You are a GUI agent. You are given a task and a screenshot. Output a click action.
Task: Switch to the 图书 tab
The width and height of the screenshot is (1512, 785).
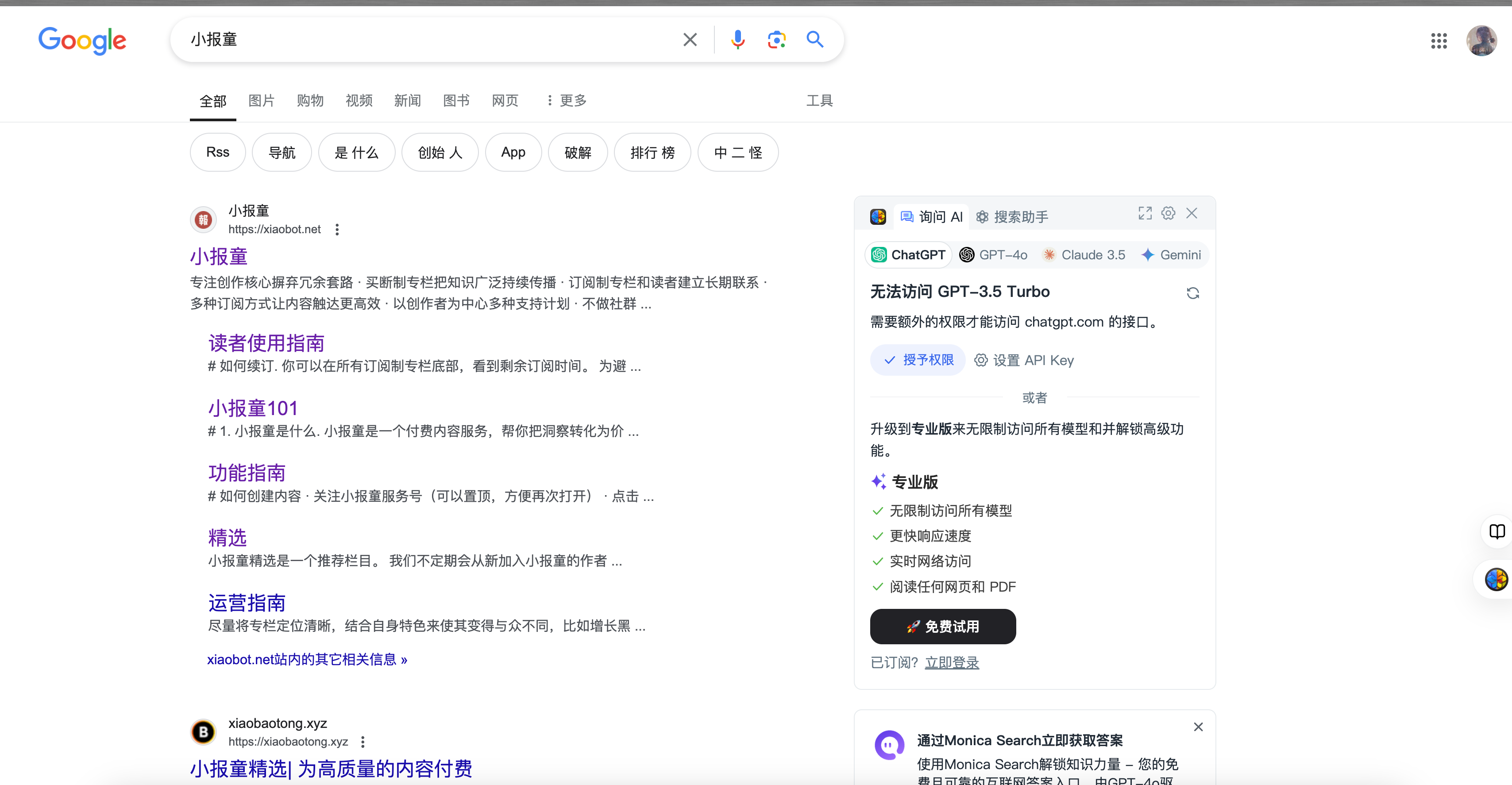(456, 100)
